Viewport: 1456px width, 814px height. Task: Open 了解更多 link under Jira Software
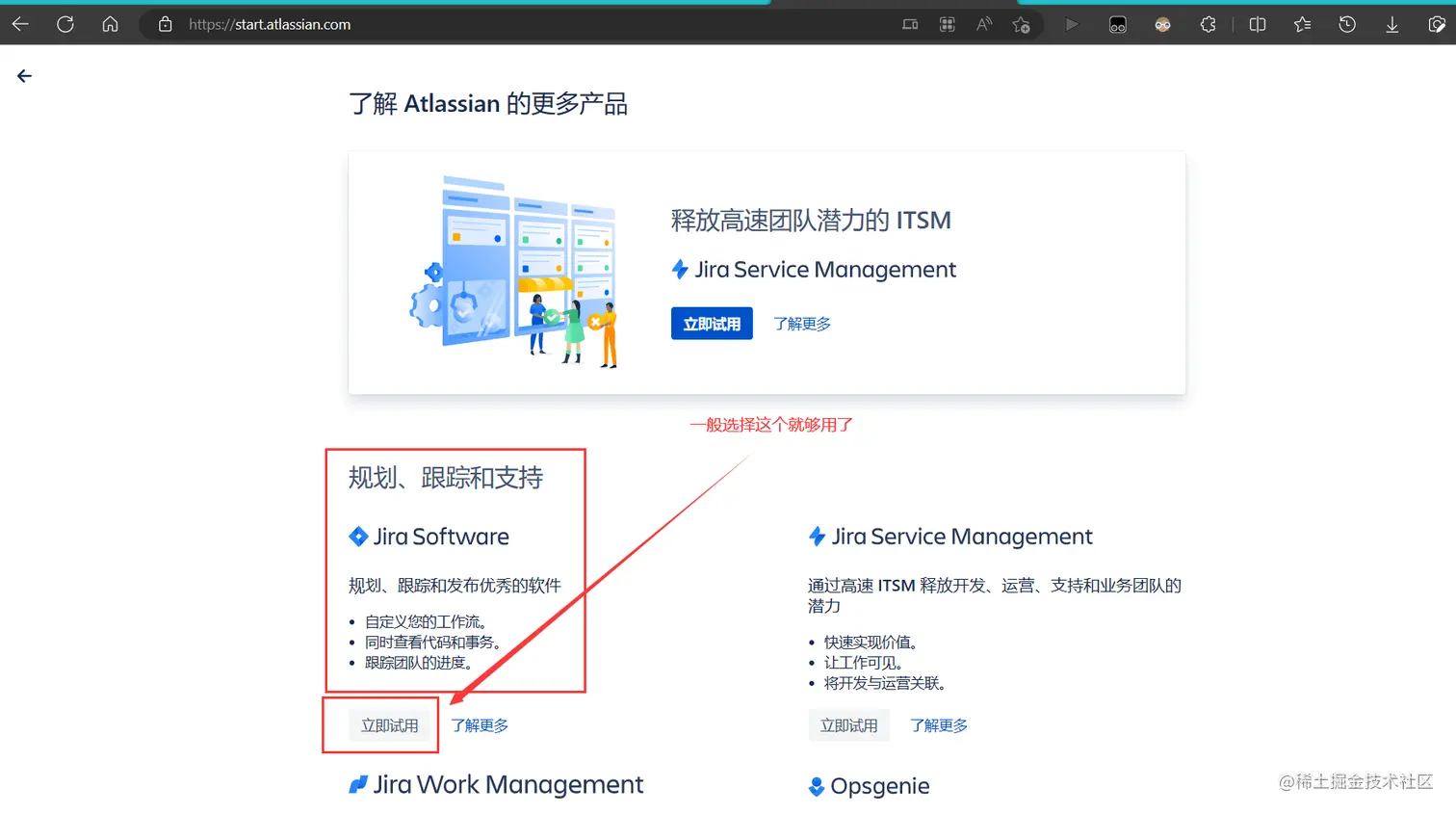480,725
